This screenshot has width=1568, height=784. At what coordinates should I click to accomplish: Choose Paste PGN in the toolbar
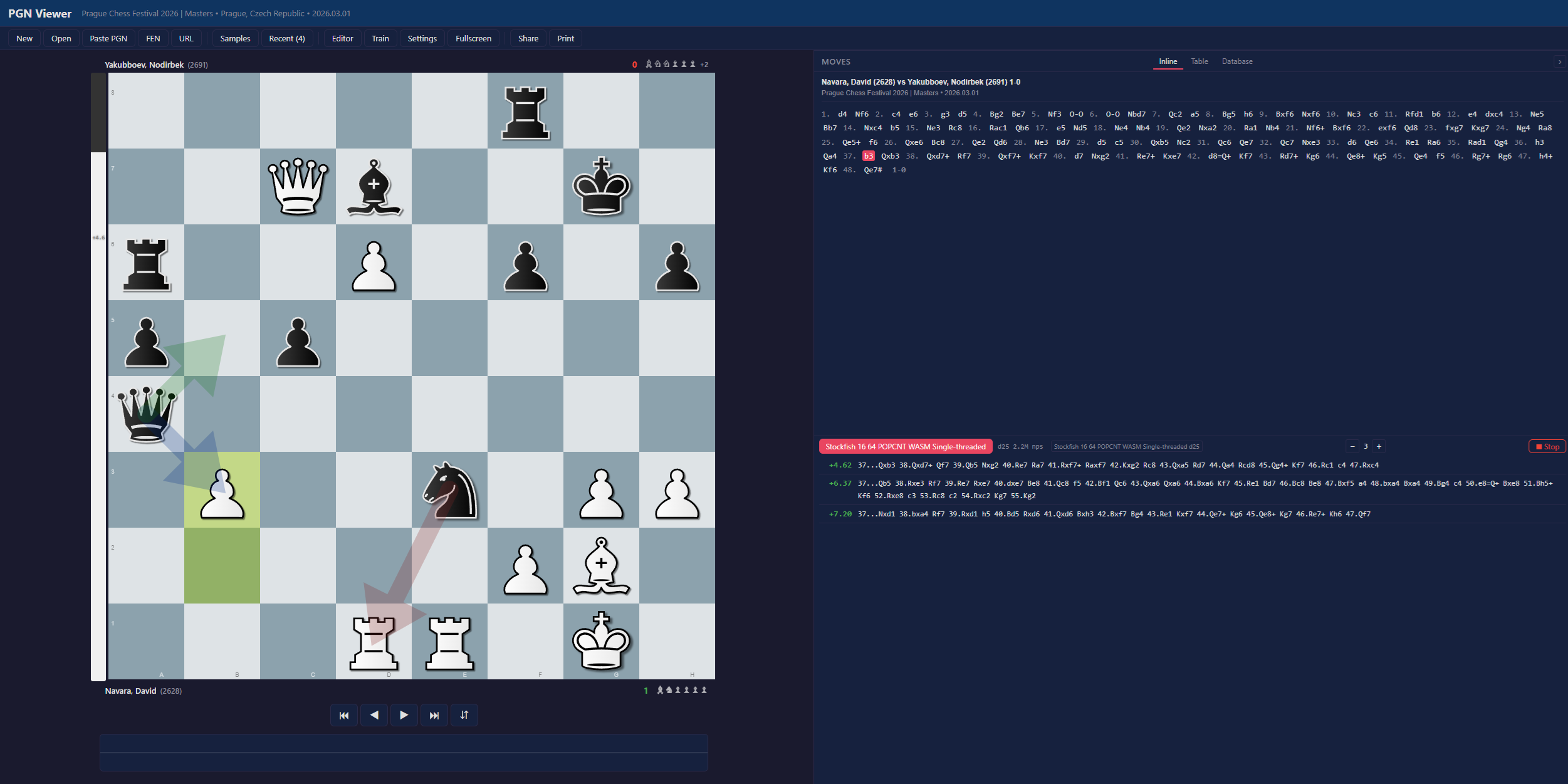point(108,38)
